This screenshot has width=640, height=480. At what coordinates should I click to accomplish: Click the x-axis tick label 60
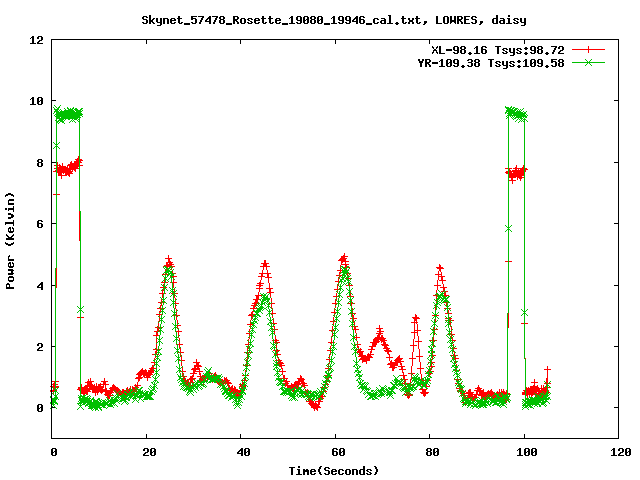point(338,452)
